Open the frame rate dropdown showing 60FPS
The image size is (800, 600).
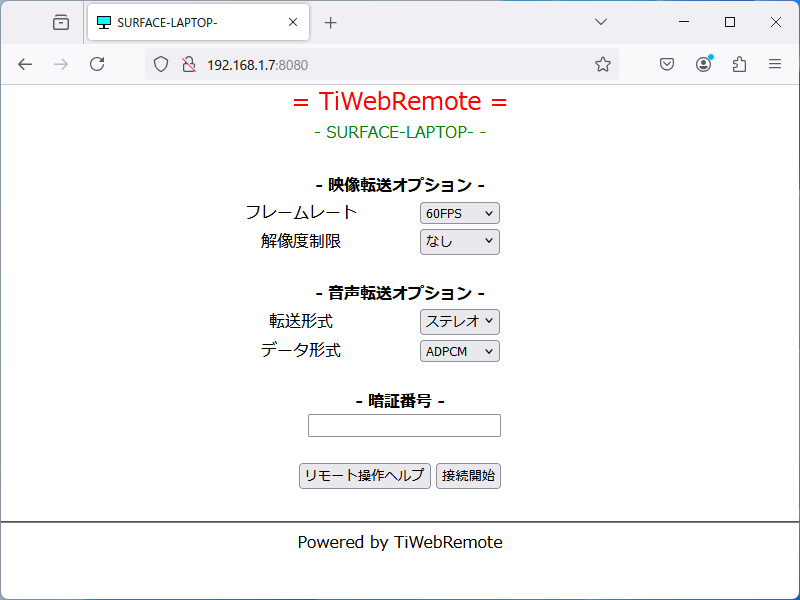459,212
